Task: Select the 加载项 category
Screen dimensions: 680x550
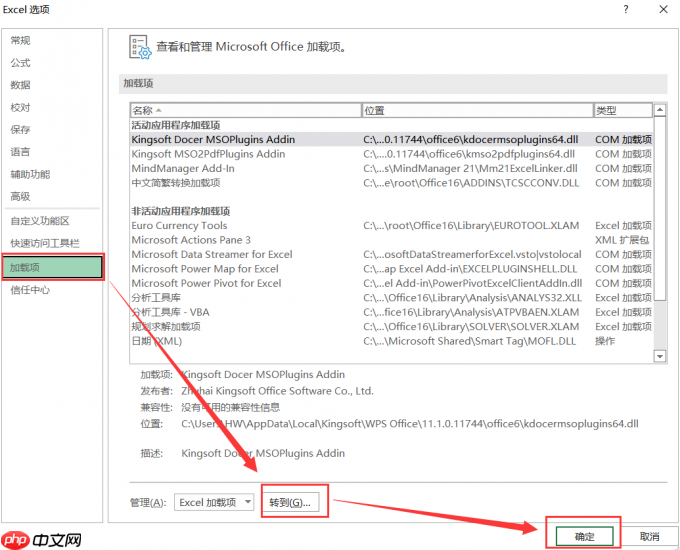Action: pos(52,267)
